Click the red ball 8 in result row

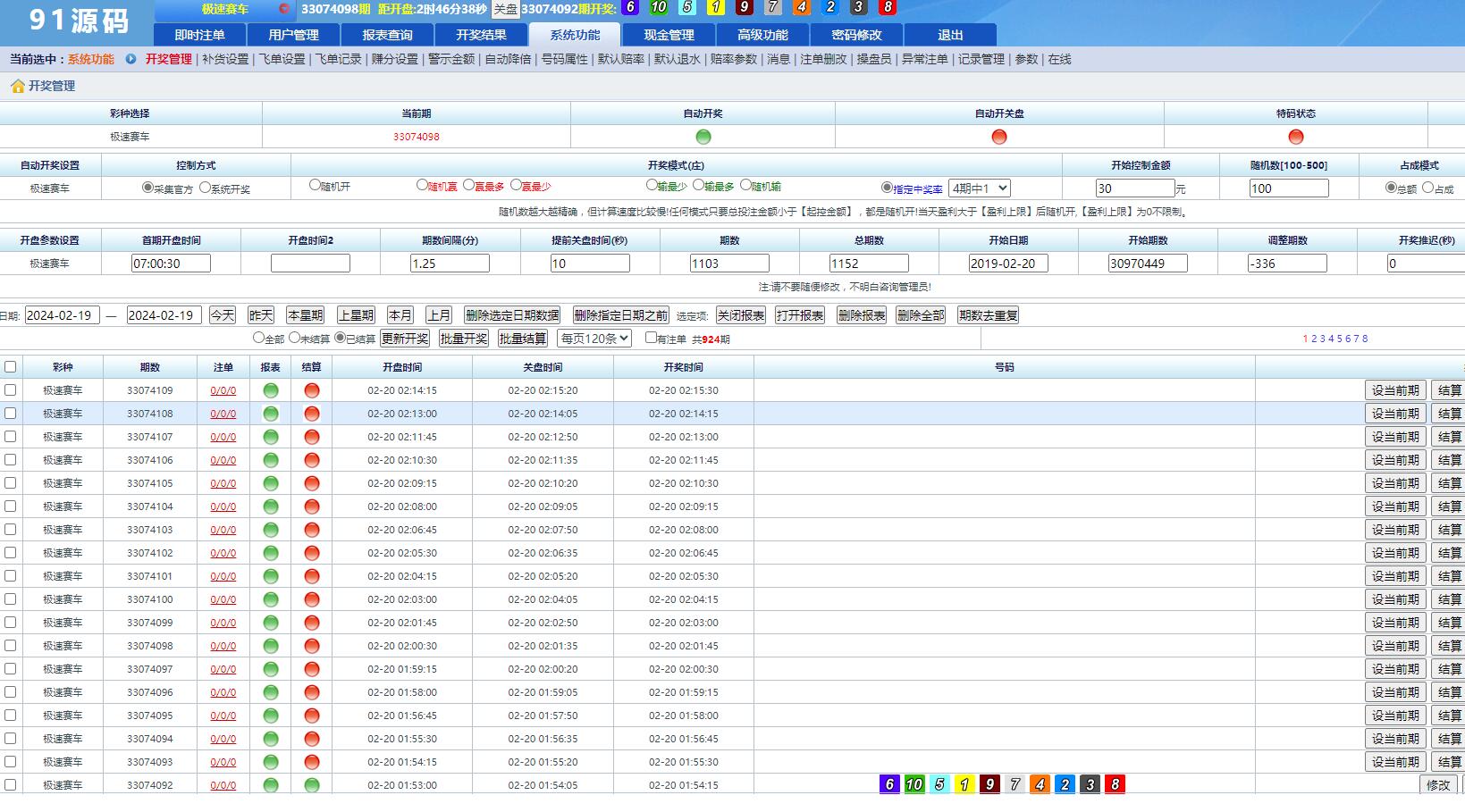[1116, 784]
